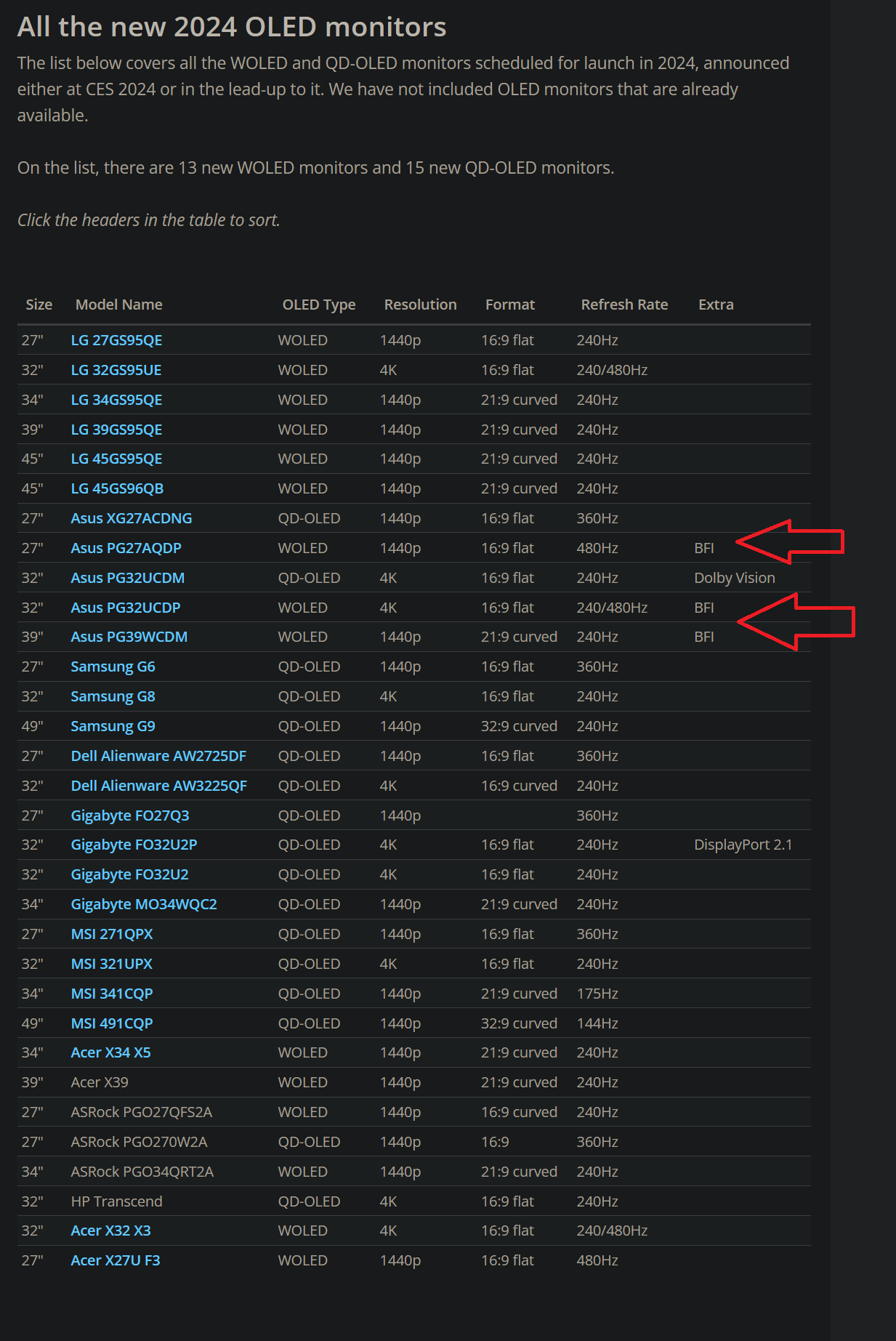Click QD-OLED cell in HP Transcend row

[x=309, y=1201]
